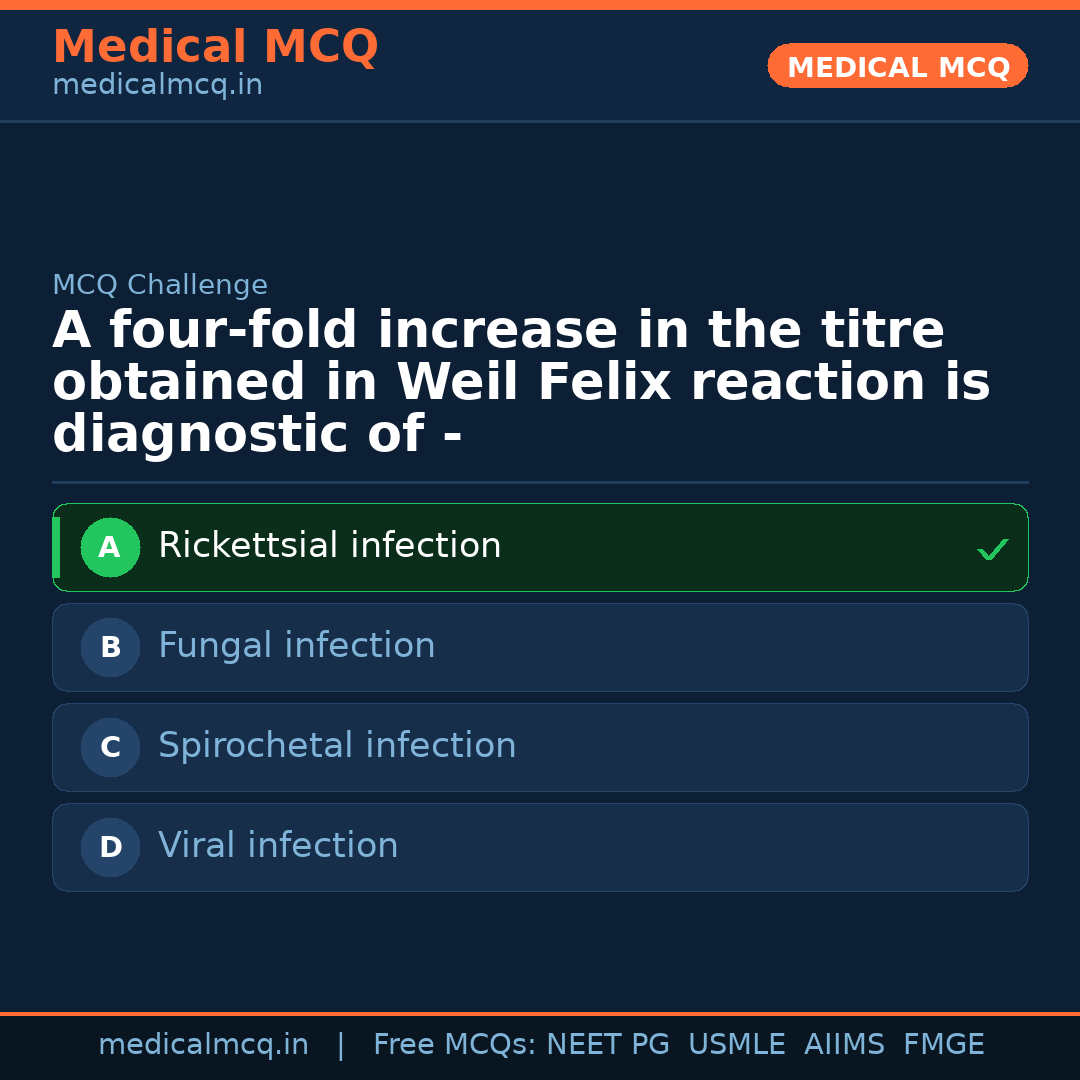Click the FMGE footer label
The width and height of the screenshot is (1080, 1080).
pos(944,1045)
